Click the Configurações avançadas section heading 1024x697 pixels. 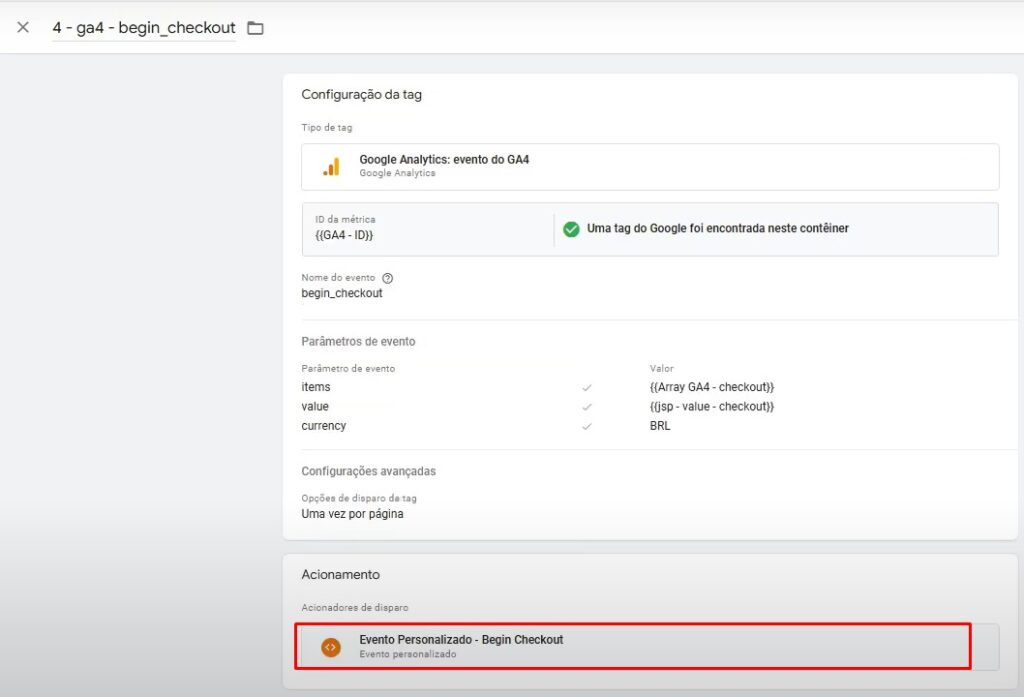[x=368, y=471]
